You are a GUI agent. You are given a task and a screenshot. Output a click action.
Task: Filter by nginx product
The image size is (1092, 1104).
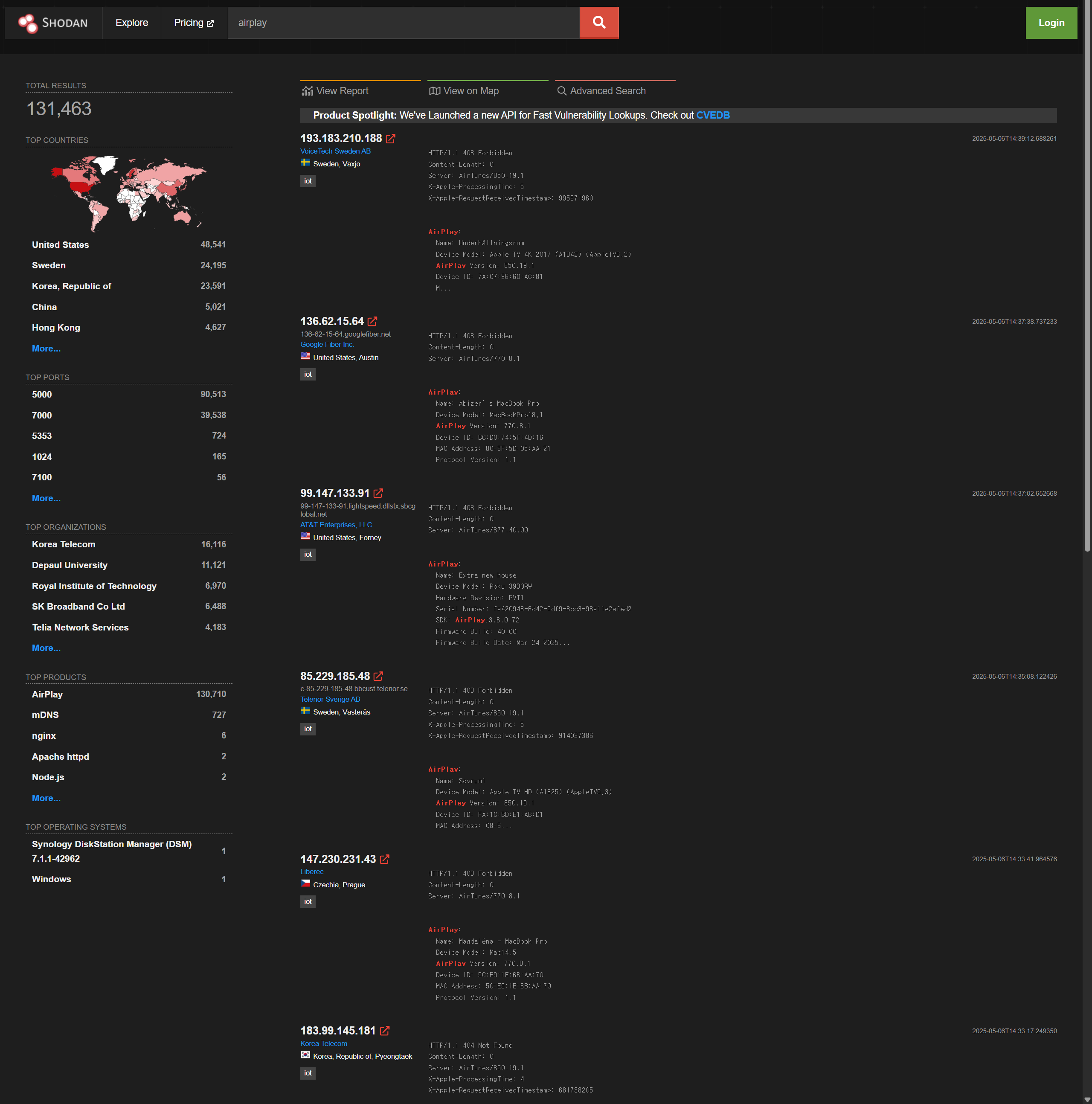(128, 736)
